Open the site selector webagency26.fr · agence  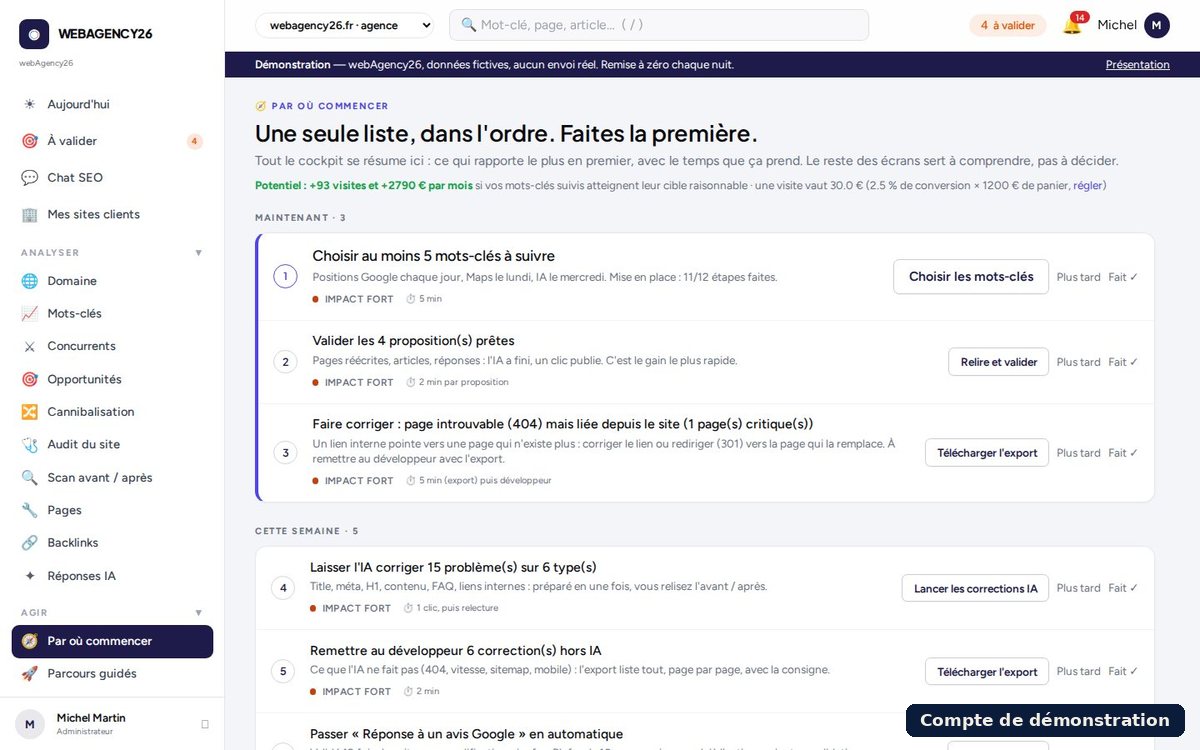pos(345,25)
